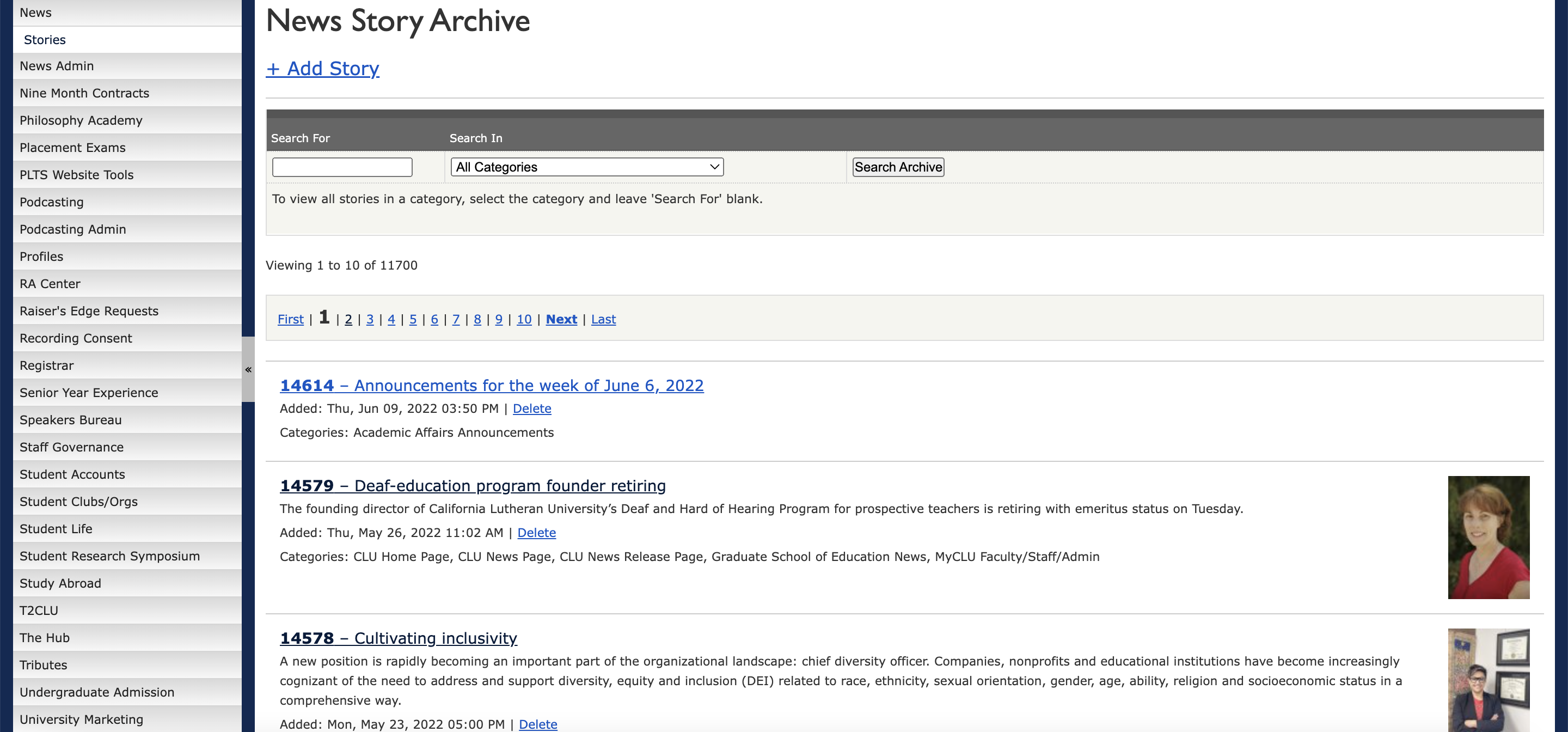Go to page 2 of results
This screenshot has height=732, width=1568.
coord(348,319)
